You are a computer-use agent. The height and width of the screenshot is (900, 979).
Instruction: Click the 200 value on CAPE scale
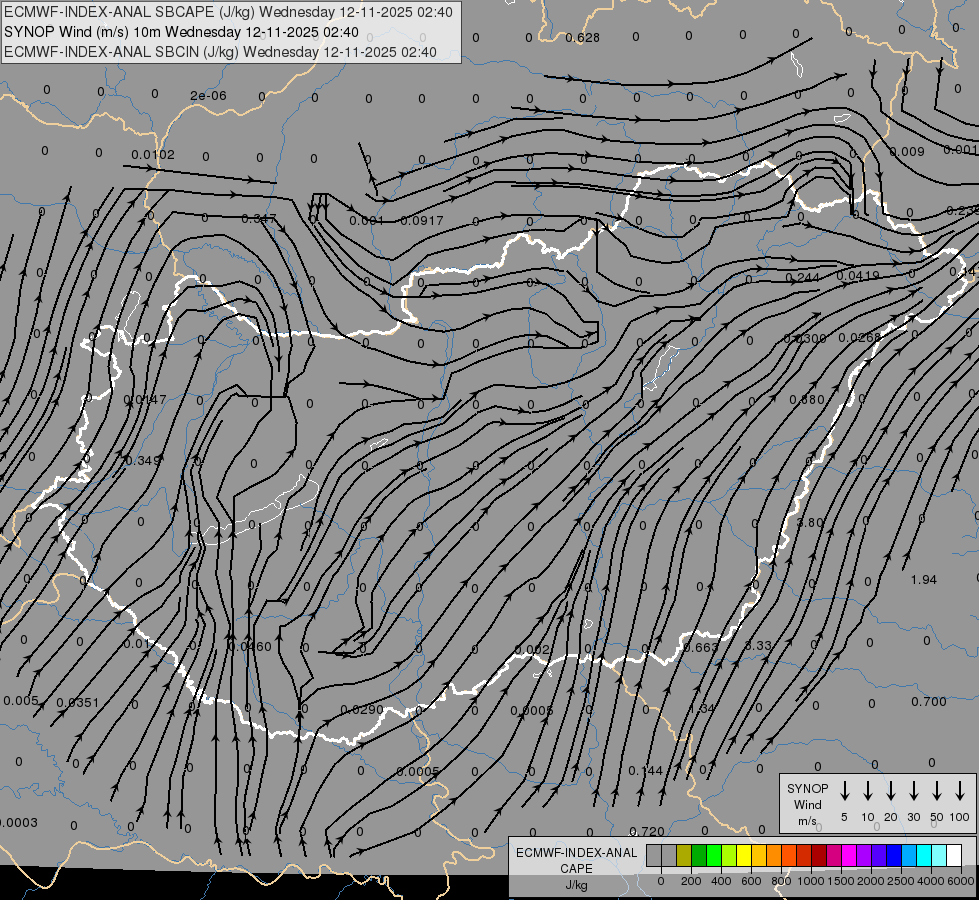coord(691,881)
